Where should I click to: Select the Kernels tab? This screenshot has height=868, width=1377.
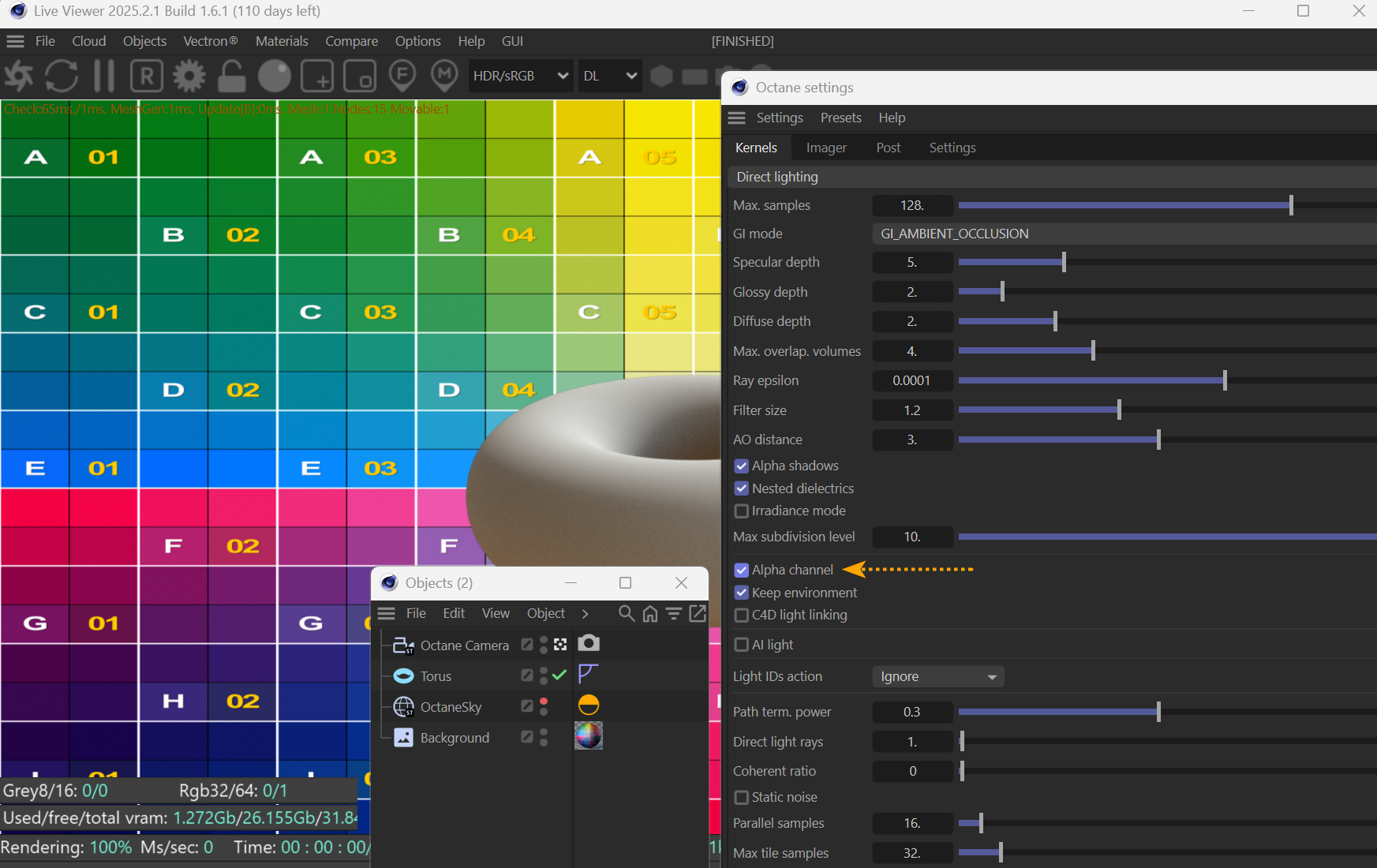(x=756, y=148)
